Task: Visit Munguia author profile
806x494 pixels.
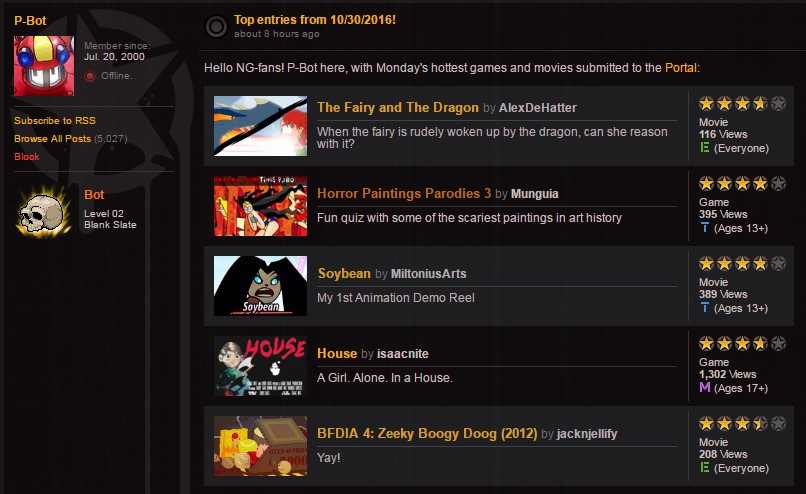Action: point(535,194)
